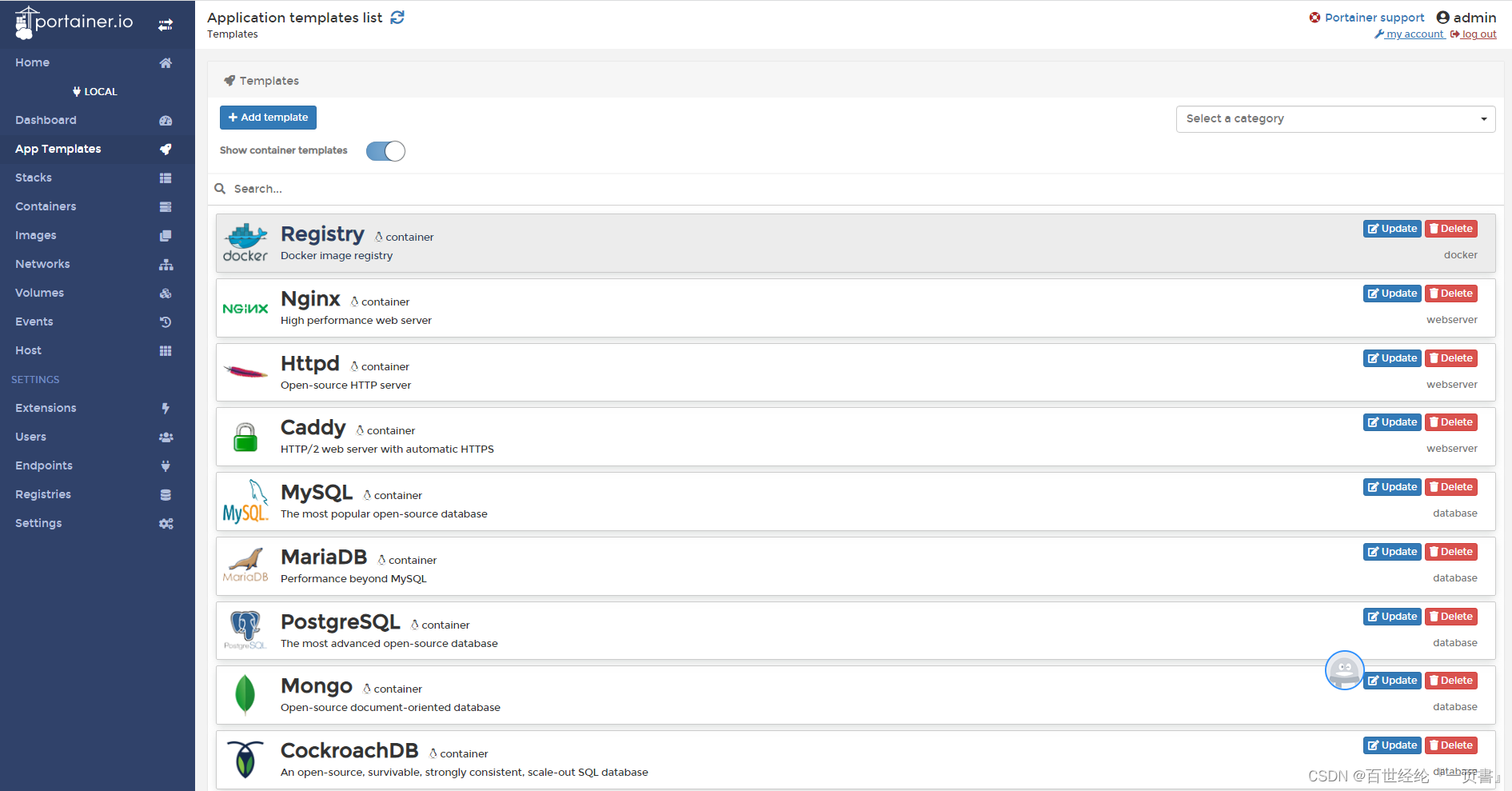This screenshot has height=791, width=1512.
Task: Open Users in the sidebar
Action: tap(30, 437)
